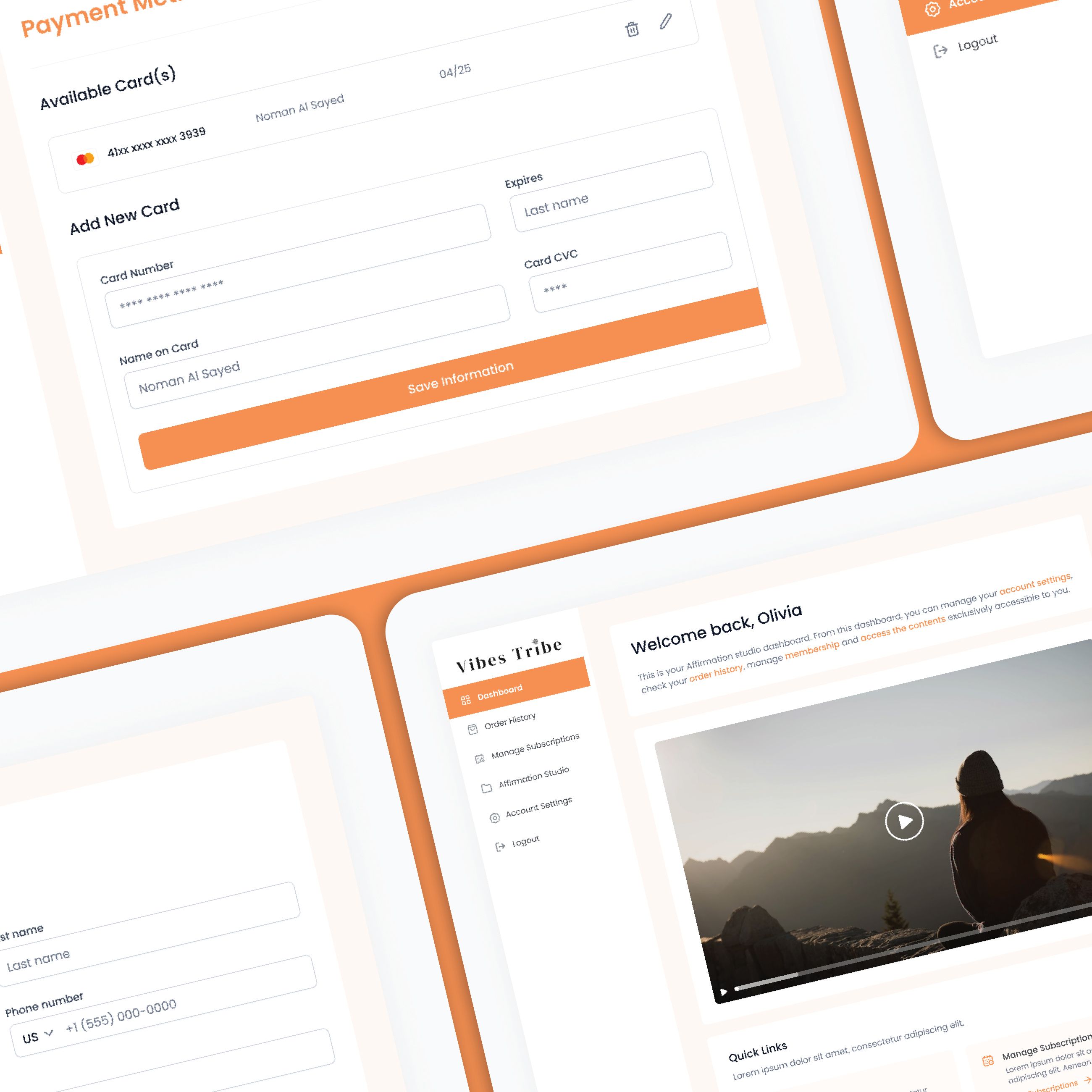The height and width of the screenshot is (1092, 1092).
Task: Click the Dashboard grid icon in the Vibes Tribe sidebar
Action: [x=466, y=700]
